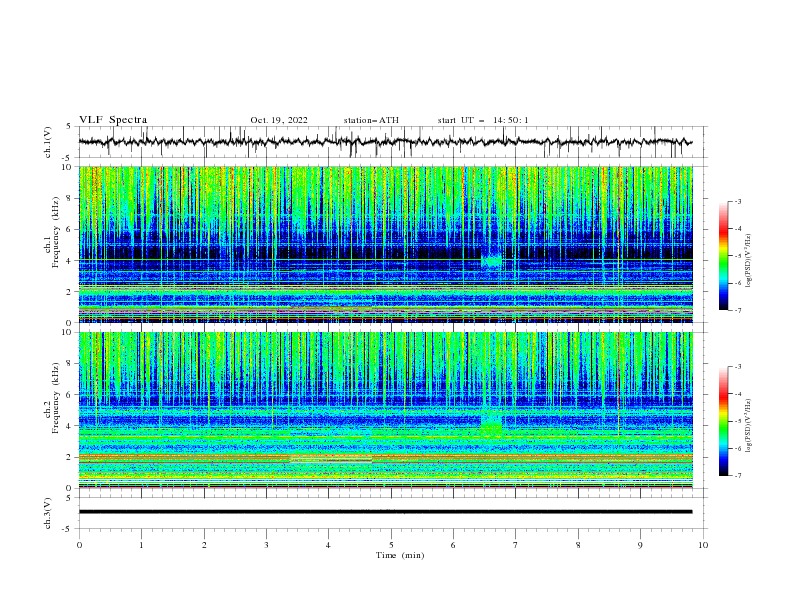Click the "-5" label on ch.2 color scale
Viewport: 792px width, 612px height.
pyautogui.click(x=737, y=421)
